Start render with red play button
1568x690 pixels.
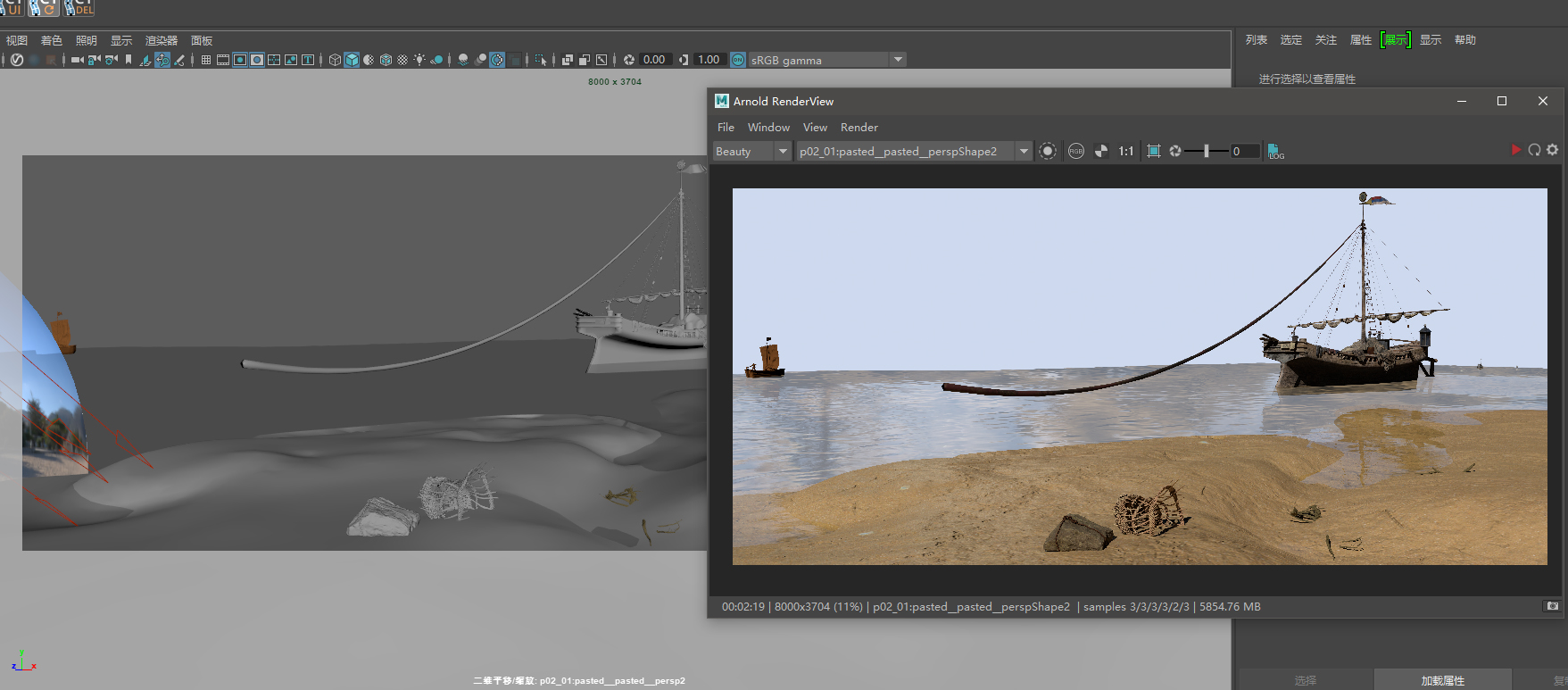(x=1515, y=150)
